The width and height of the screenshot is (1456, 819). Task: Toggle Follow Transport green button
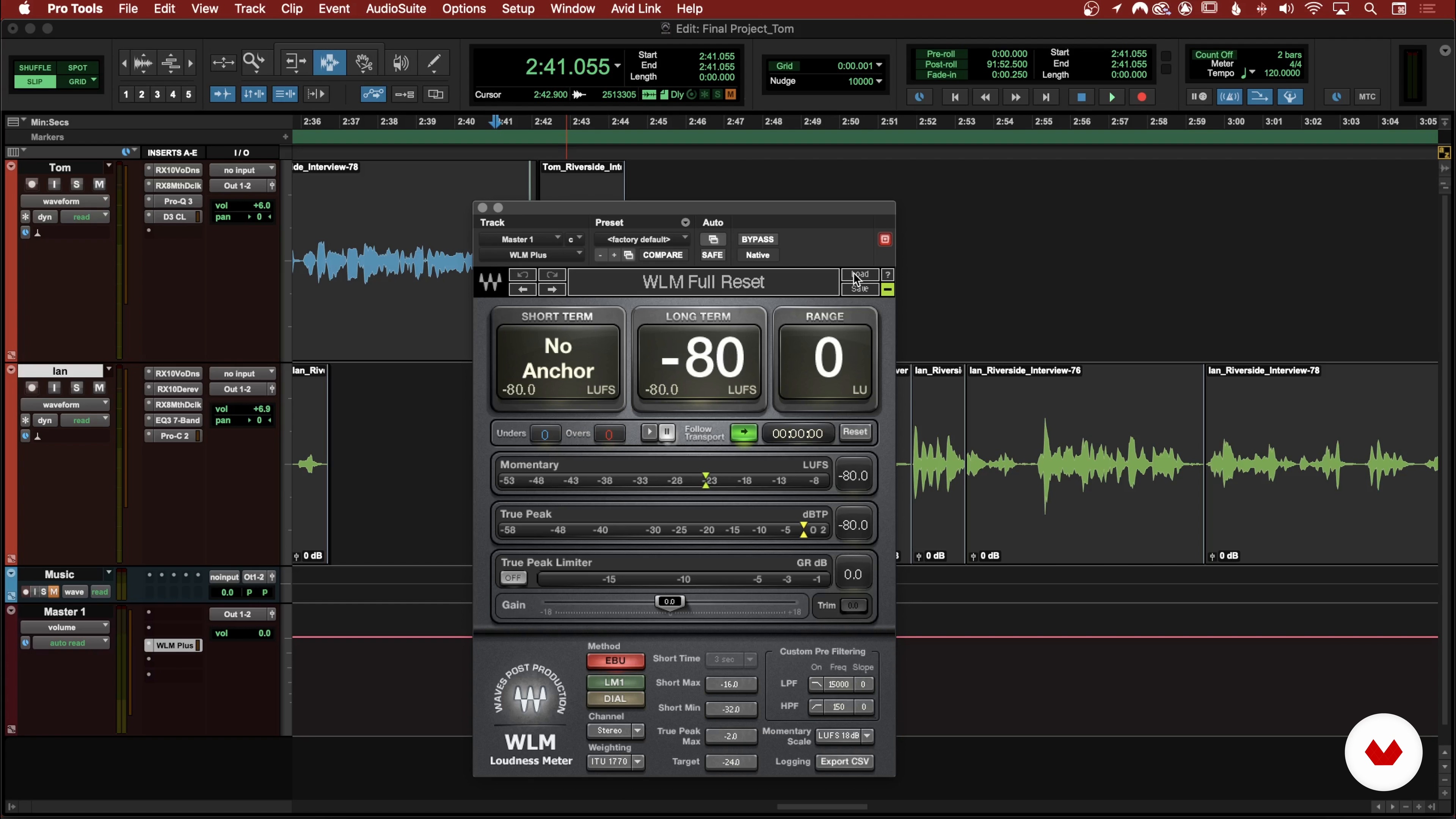point(744,433)
